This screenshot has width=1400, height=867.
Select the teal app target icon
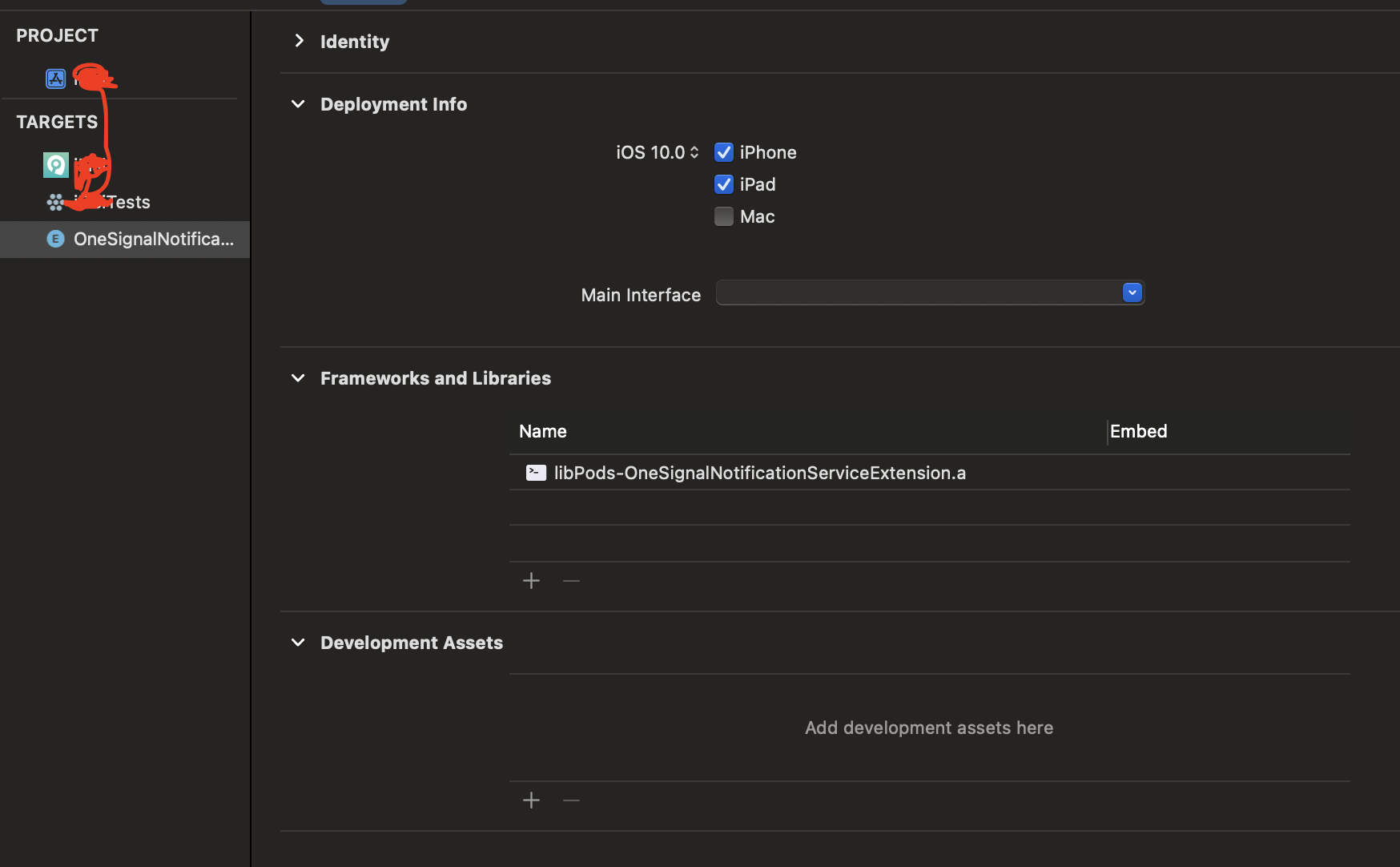tap(55, 164)
